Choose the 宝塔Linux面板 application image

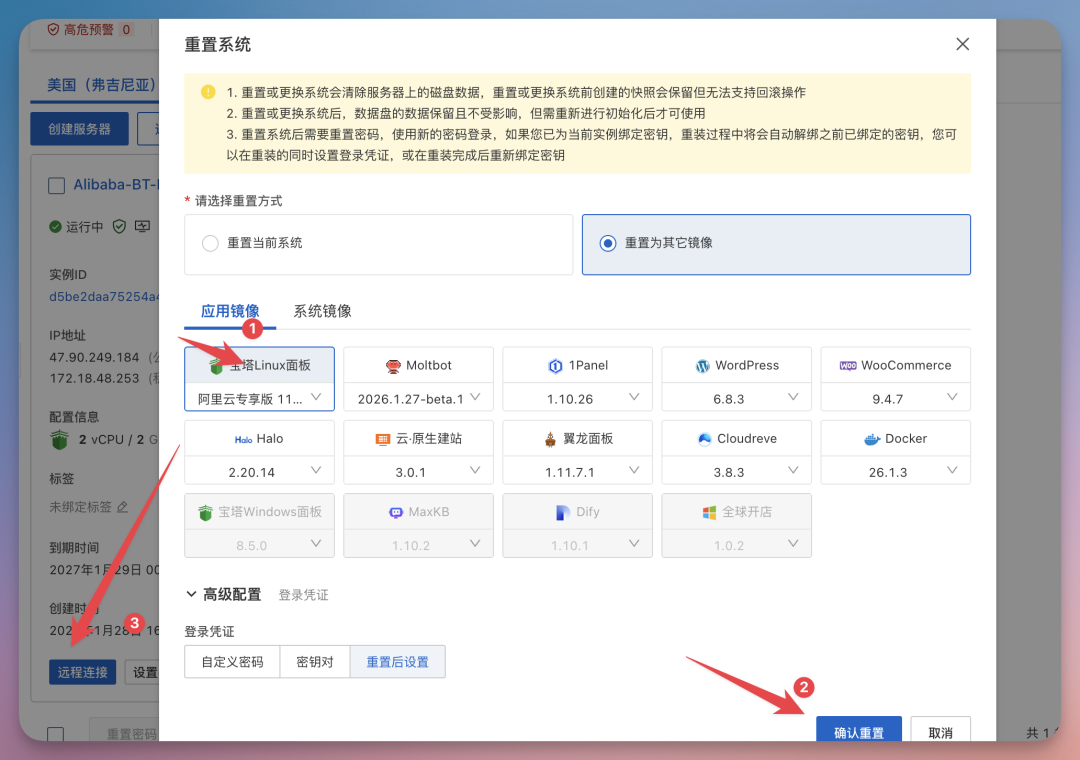(x=259, y=365)
